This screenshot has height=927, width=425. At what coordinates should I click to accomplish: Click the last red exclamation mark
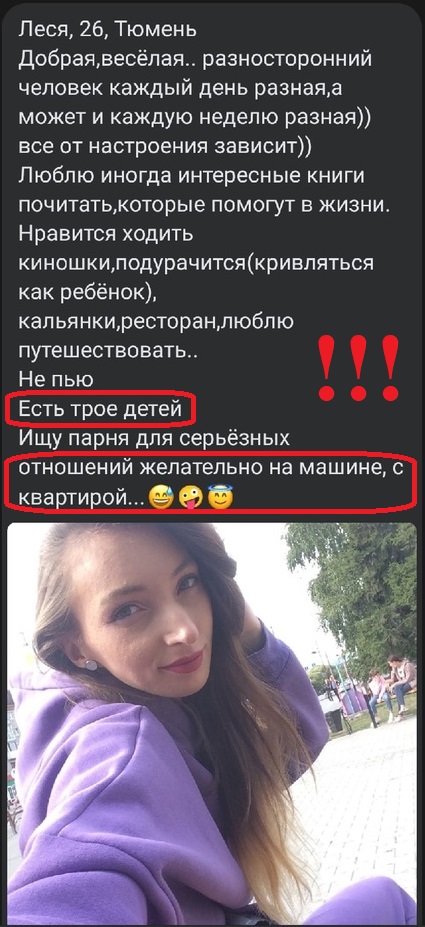click(390, 367)
